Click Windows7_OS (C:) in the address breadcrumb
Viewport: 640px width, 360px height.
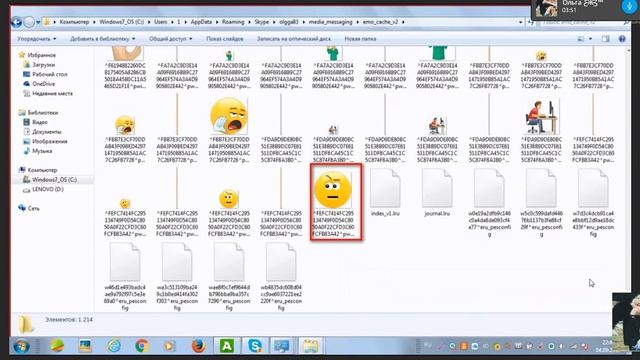click(122, 22)
